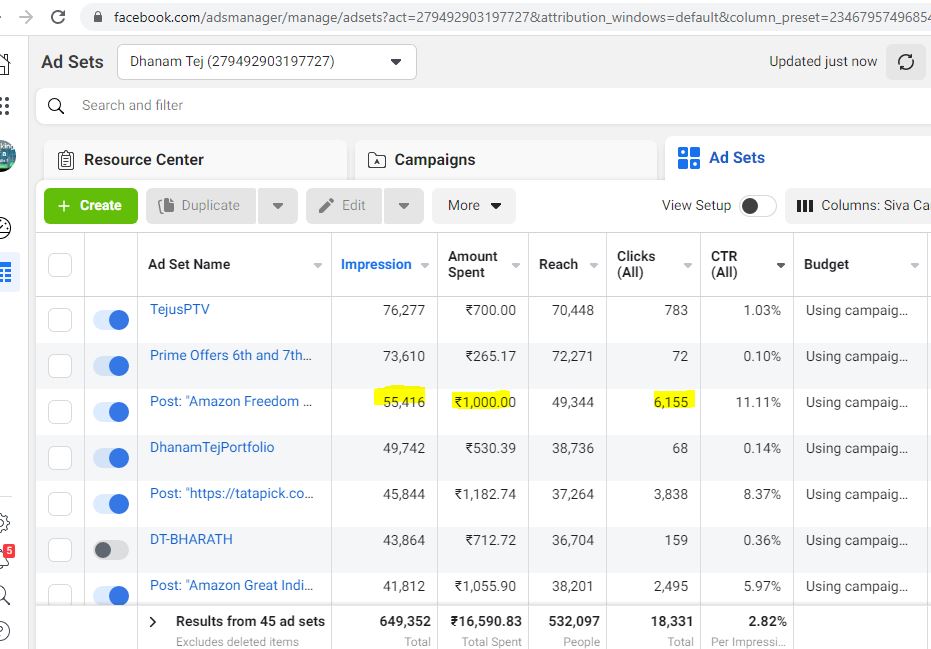Image resolution: width=931 pixels, height=649 pixels.
Task: Turn on the DT-BHARATH ad set toggle
Action: [111, 550]
